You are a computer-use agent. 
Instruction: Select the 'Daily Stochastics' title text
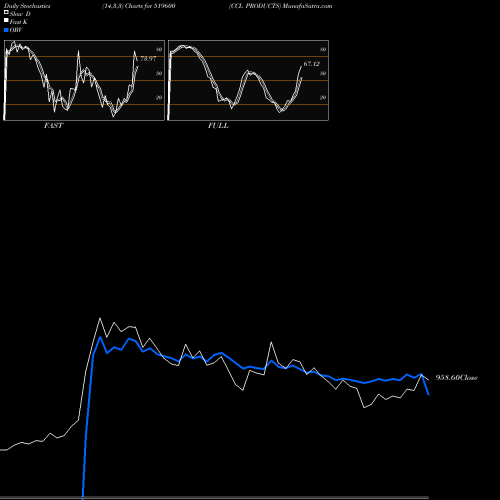coord(27,6)
